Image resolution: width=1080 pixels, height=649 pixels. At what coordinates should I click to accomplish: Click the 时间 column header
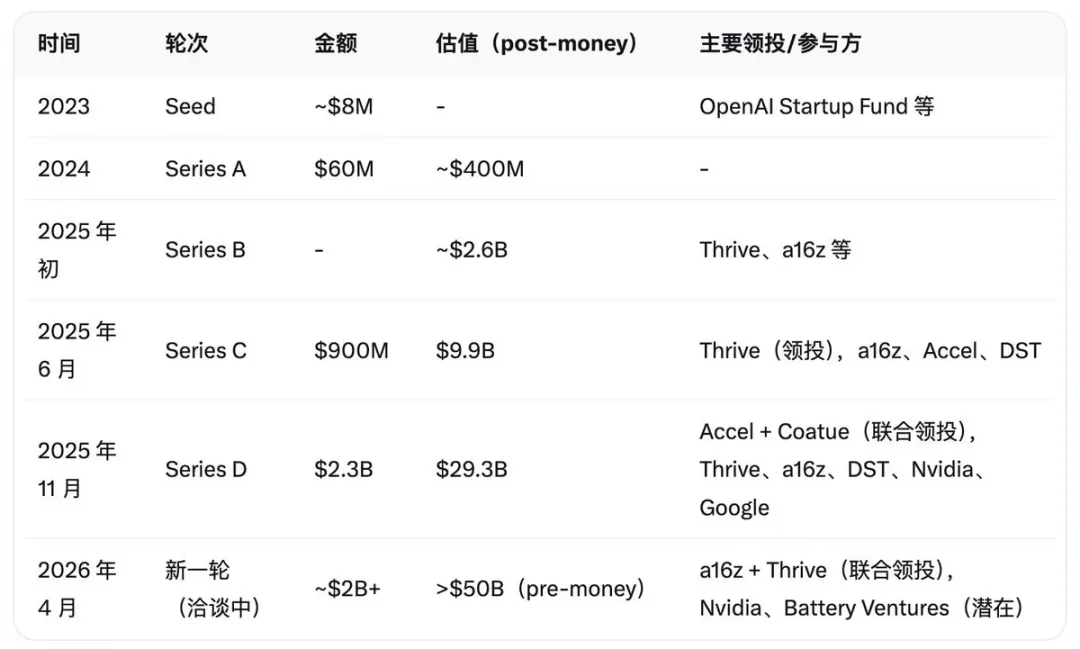pyautogui.click(x=59, y=44)
